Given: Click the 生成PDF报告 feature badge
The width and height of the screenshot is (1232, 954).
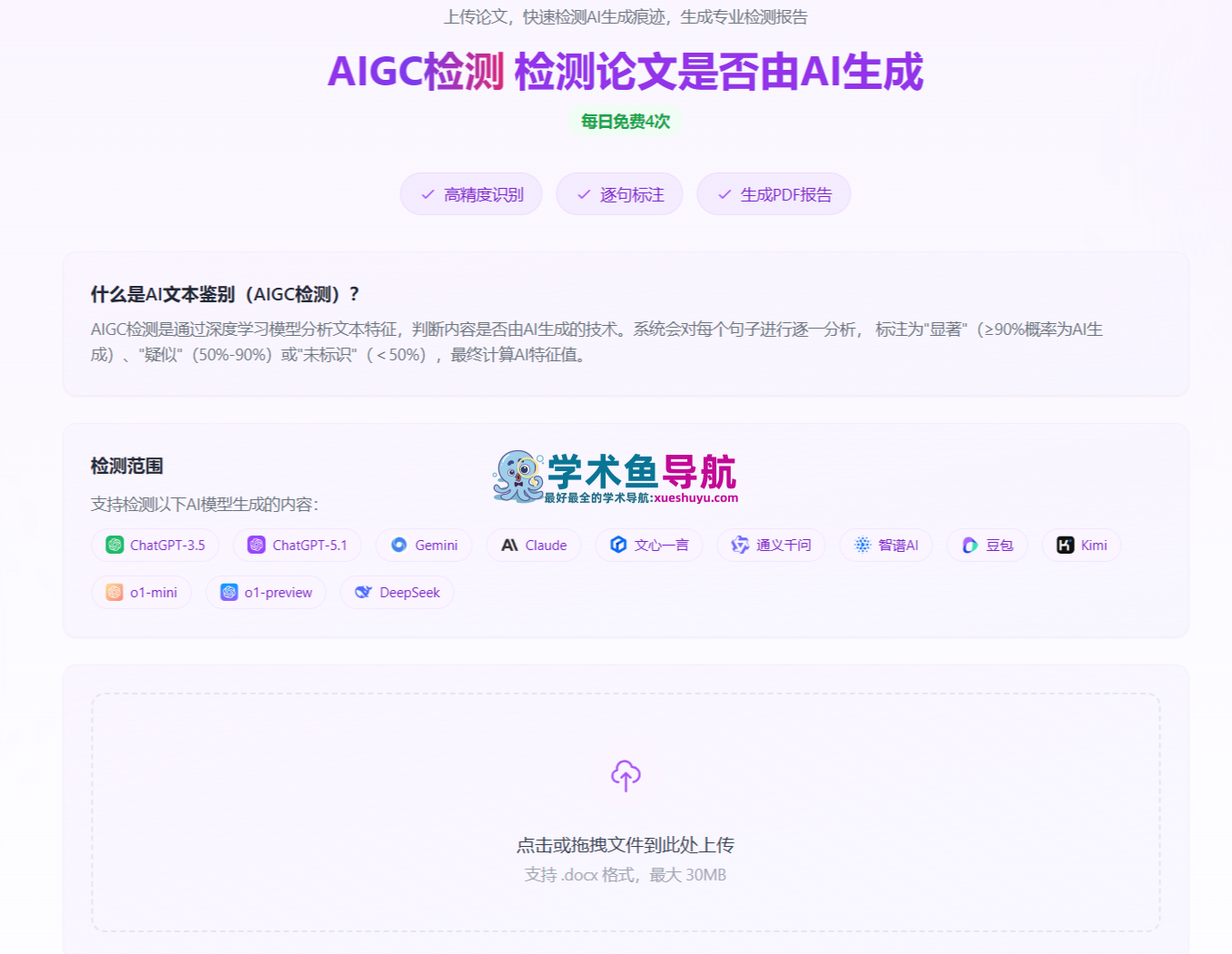Looking at the screenshot, I should click(x=774, y=193).
